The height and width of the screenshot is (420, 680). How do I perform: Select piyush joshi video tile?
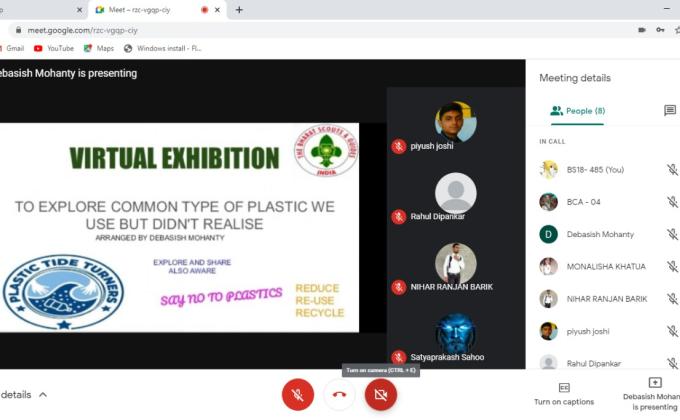click(x=455, y=128)
